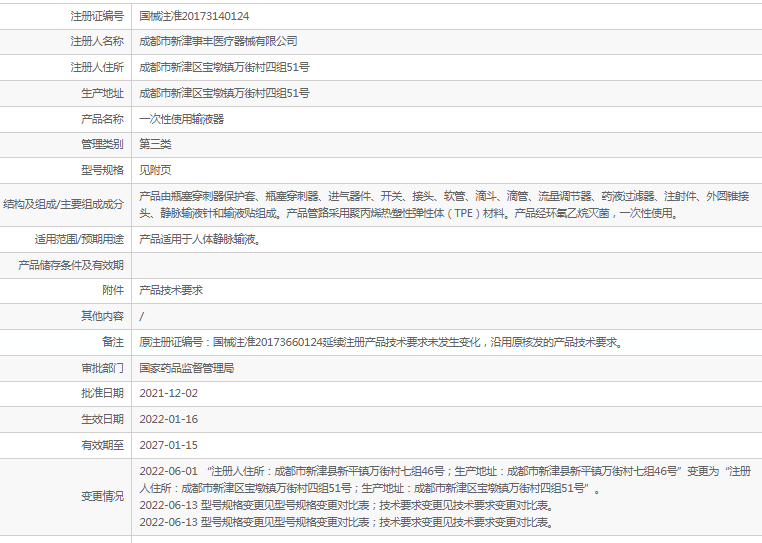Click approving department 国家药品监督管理局

(187, 368)
